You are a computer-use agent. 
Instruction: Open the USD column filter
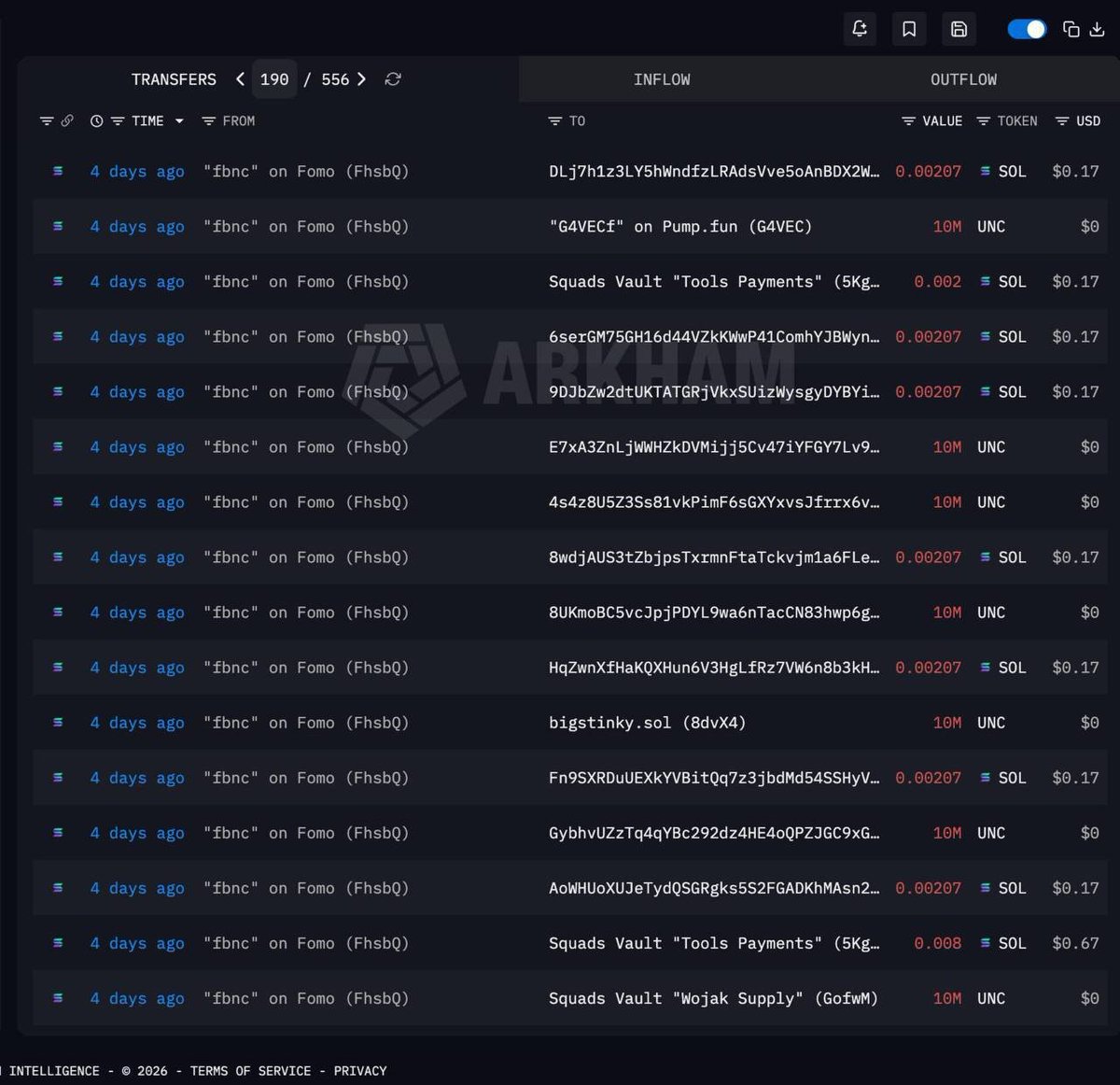click(1061, 121)
